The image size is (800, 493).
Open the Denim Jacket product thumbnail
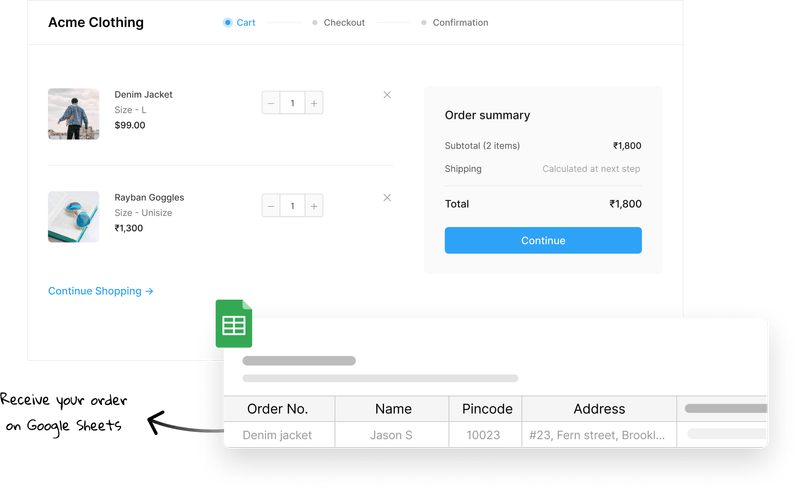tap(73, 113)
